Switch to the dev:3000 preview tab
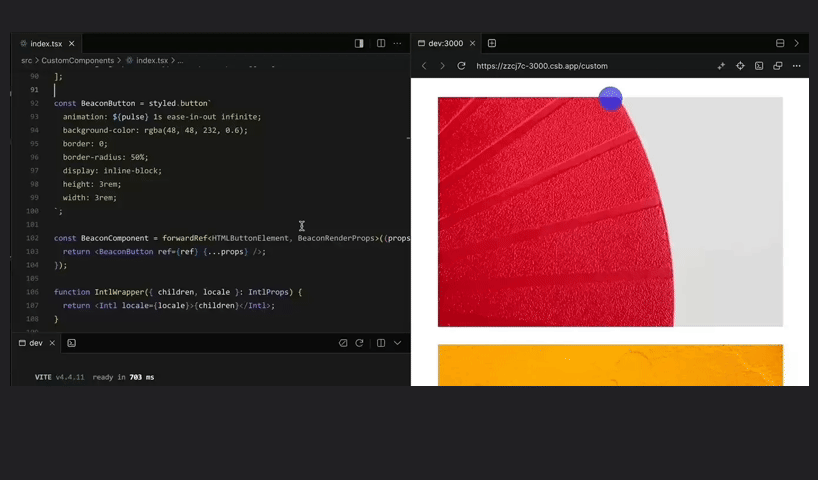This screenshot has height=480, width=818. (x=445, y=43)
